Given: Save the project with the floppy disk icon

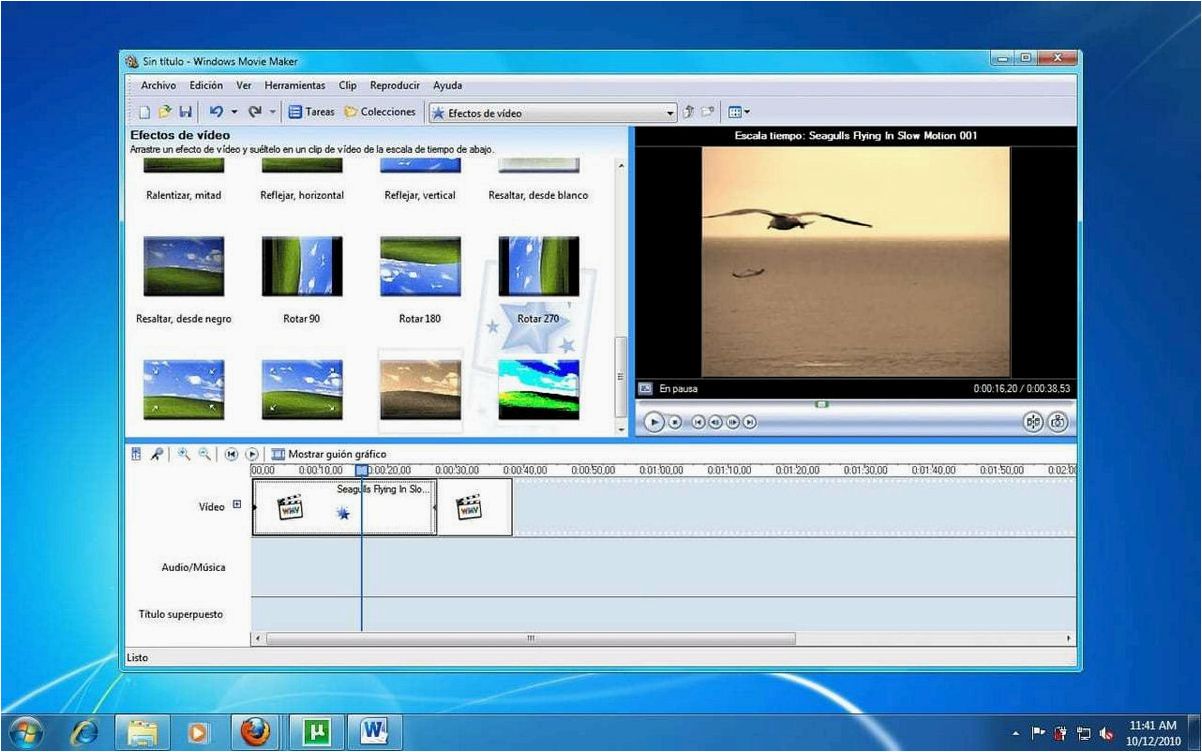Looking at the screenshot, I should pyautogui.click(x=186, y=113).
